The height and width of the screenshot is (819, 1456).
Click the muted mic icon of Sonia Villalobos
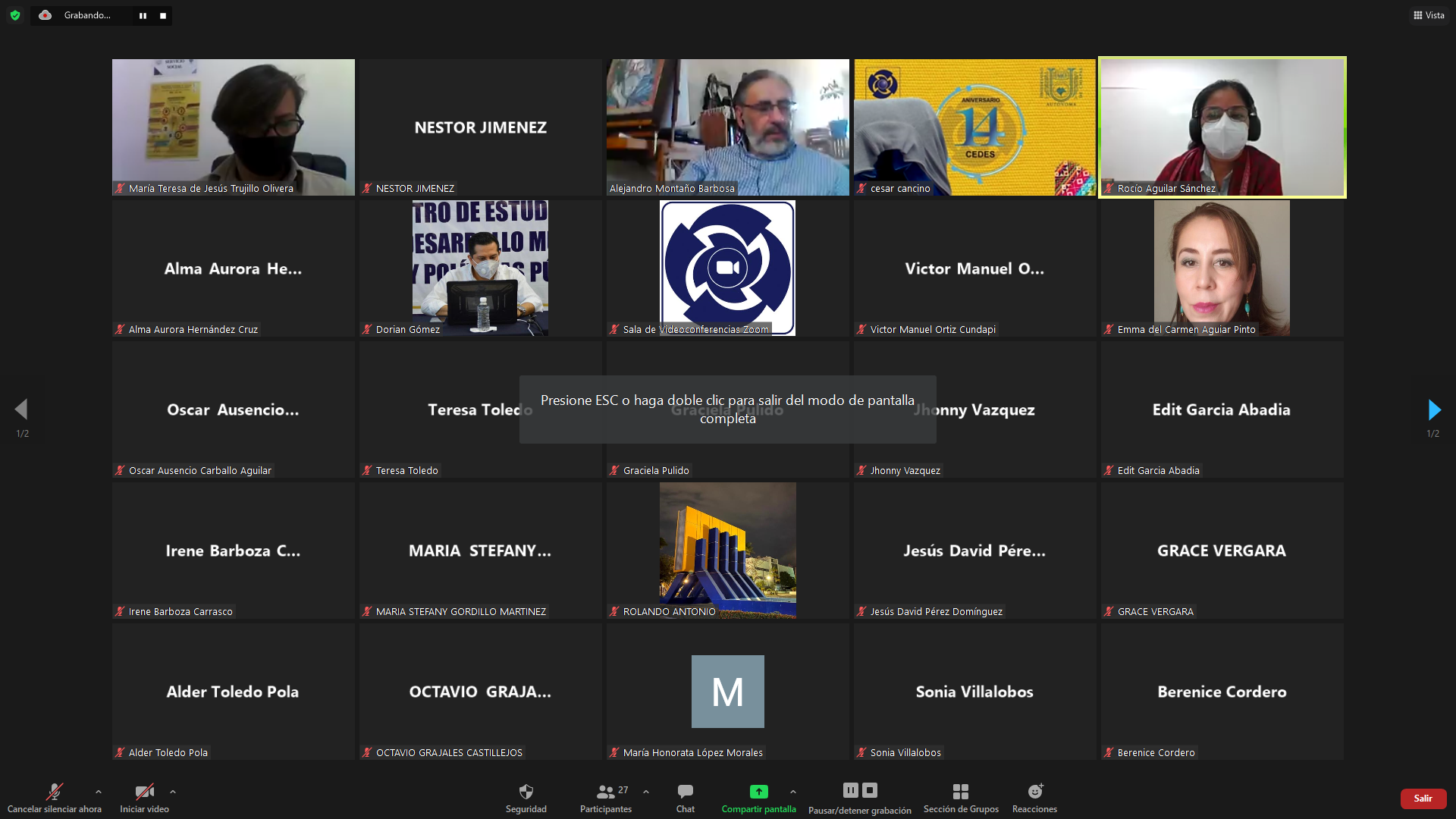tap(861, 752)
